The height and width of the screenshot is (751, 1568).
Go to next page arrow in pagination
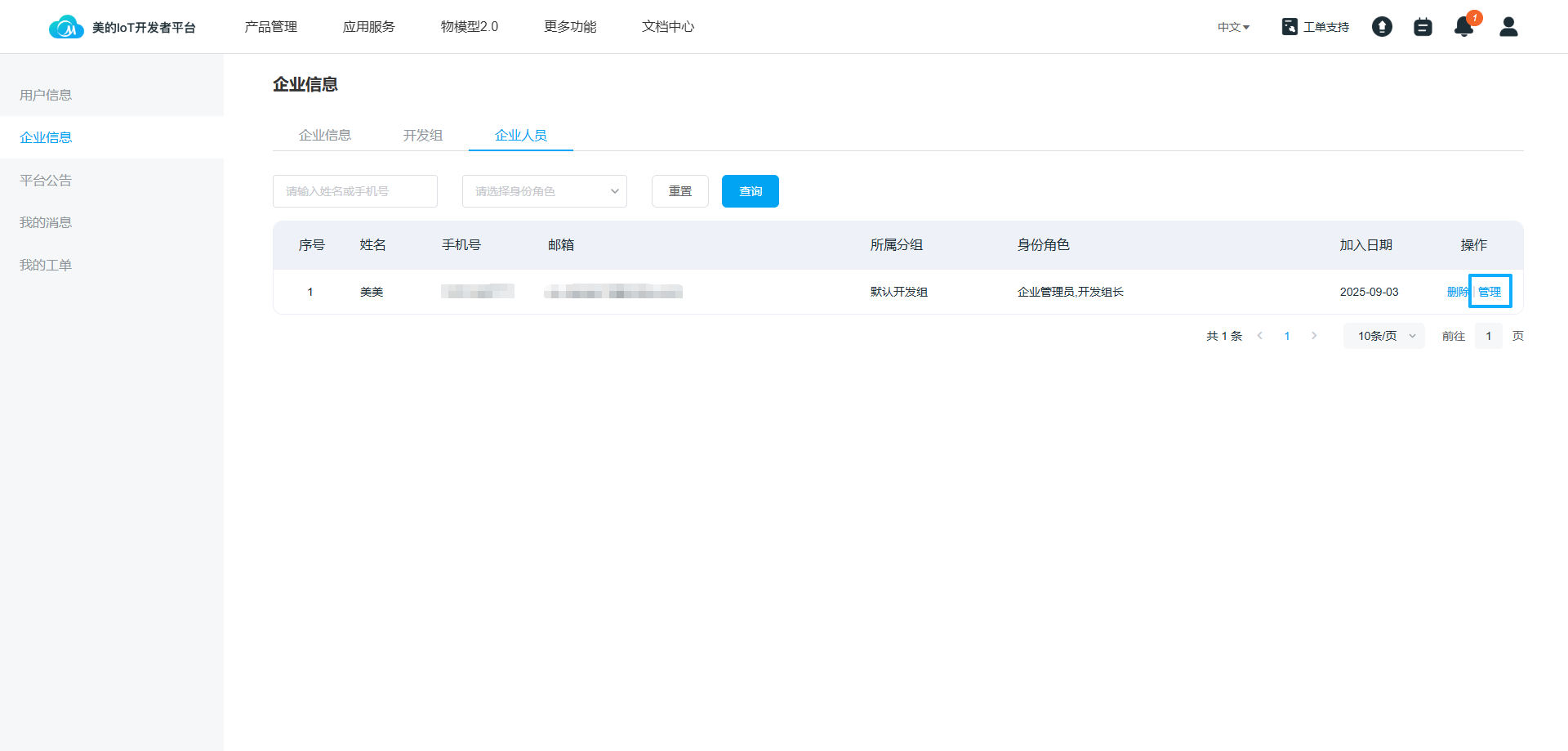pyautogui.click(x=1314, y=336)
